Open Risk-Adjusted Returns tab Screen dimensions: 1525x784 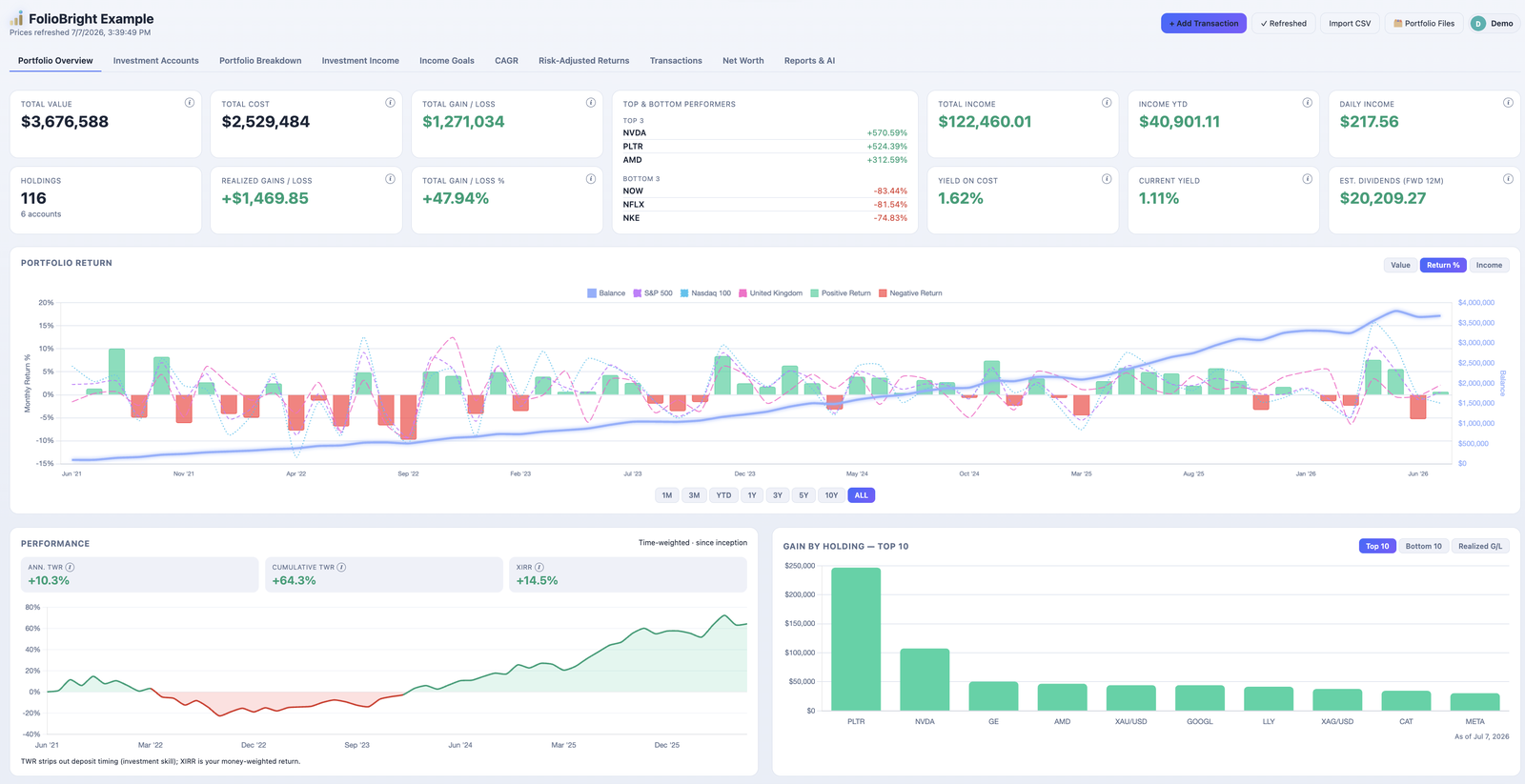pos(583,61)
